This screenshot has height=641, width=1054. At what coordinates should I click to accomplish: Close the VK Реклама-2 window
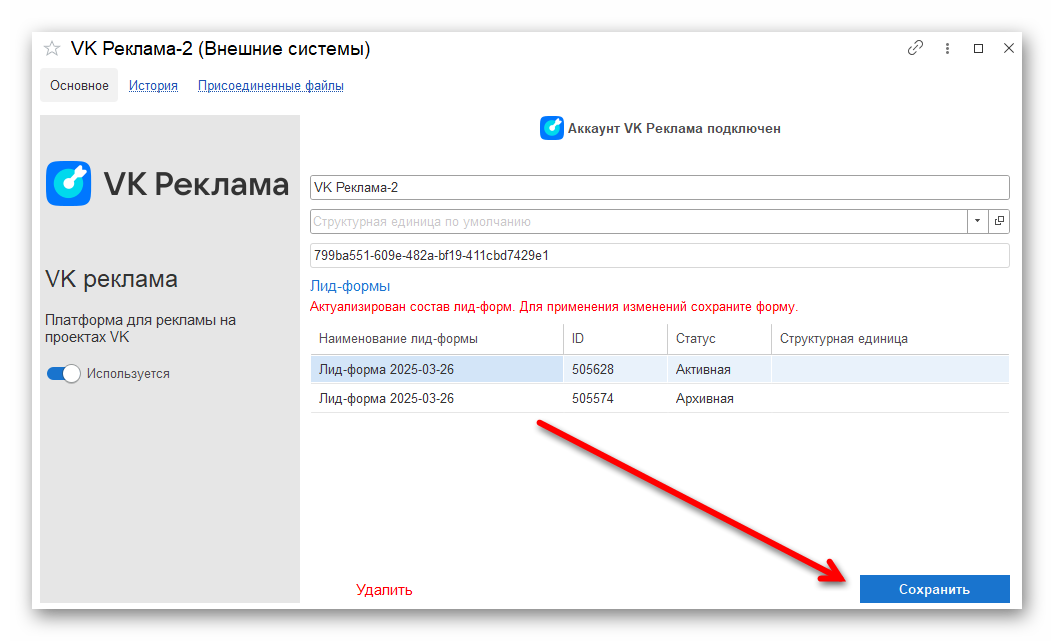pyautogui.click(x=1008, y=48)
